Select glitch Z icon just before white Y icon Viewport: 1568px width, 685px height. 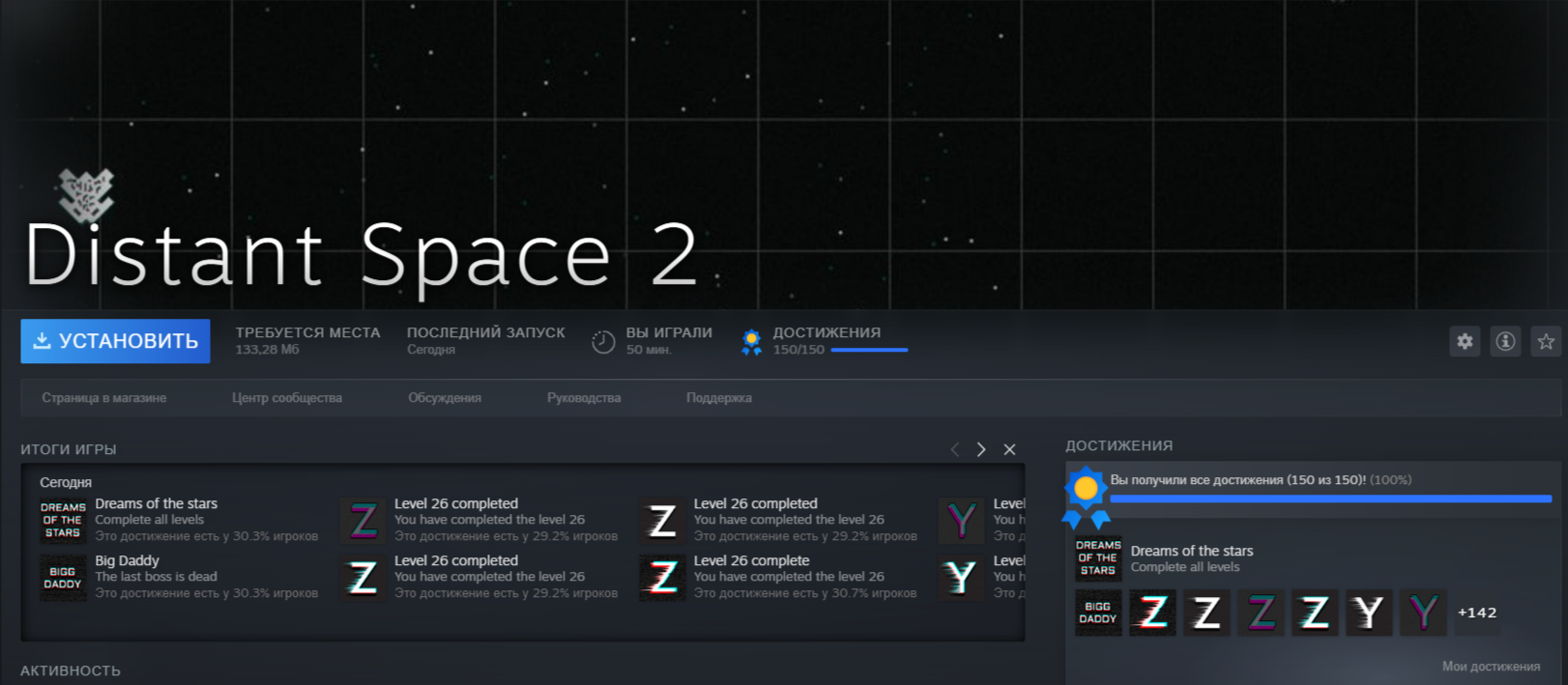point(1315,613)
